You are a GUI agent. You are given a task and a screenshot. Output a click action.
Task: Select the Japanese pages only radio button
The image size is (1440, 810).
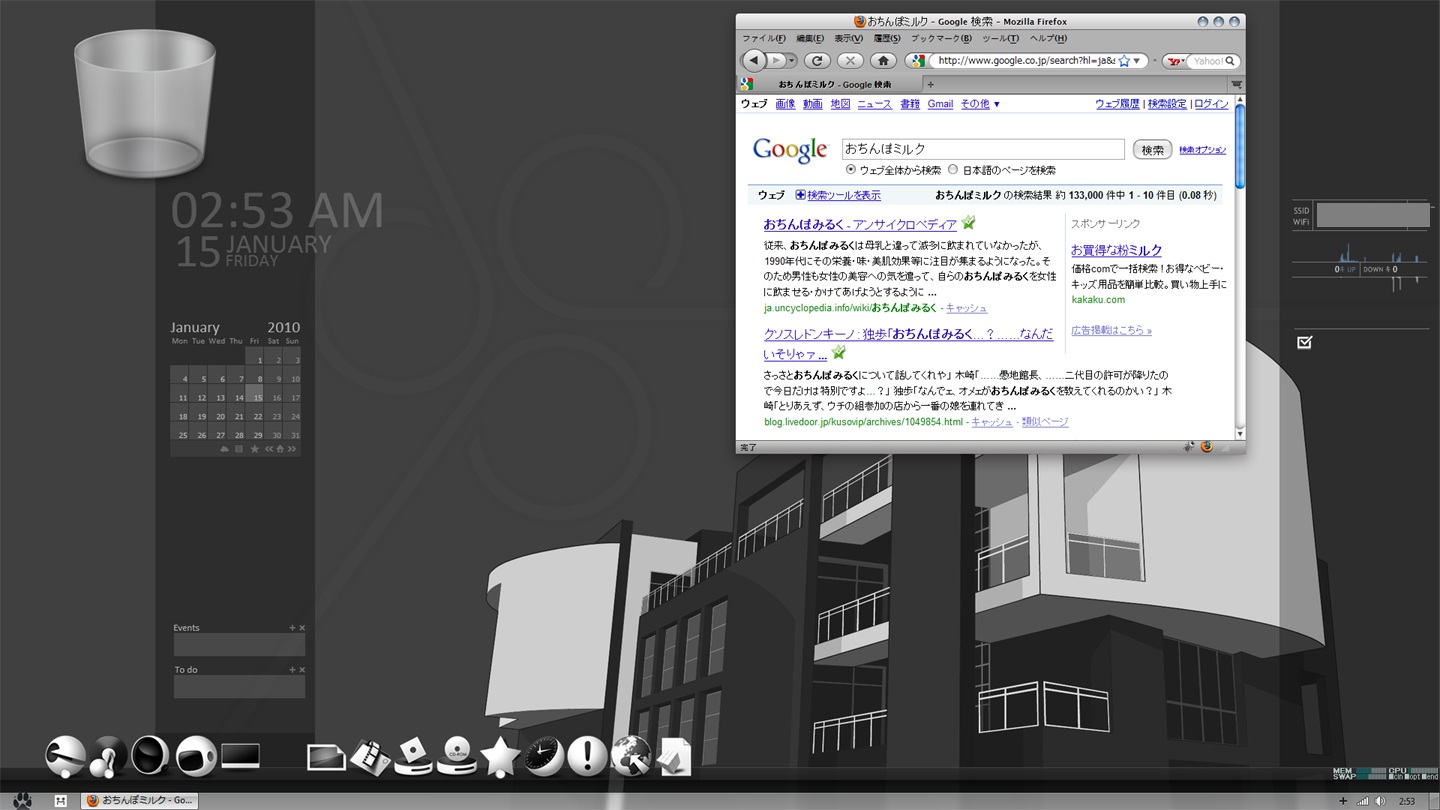tap(953, 169)
